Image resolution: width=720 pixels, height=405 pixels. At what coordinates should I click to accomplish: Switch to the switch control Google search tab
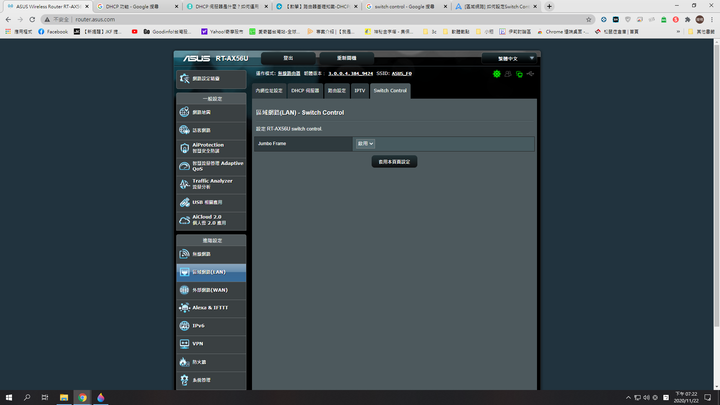pyautogui.click(x=405, y=6)
